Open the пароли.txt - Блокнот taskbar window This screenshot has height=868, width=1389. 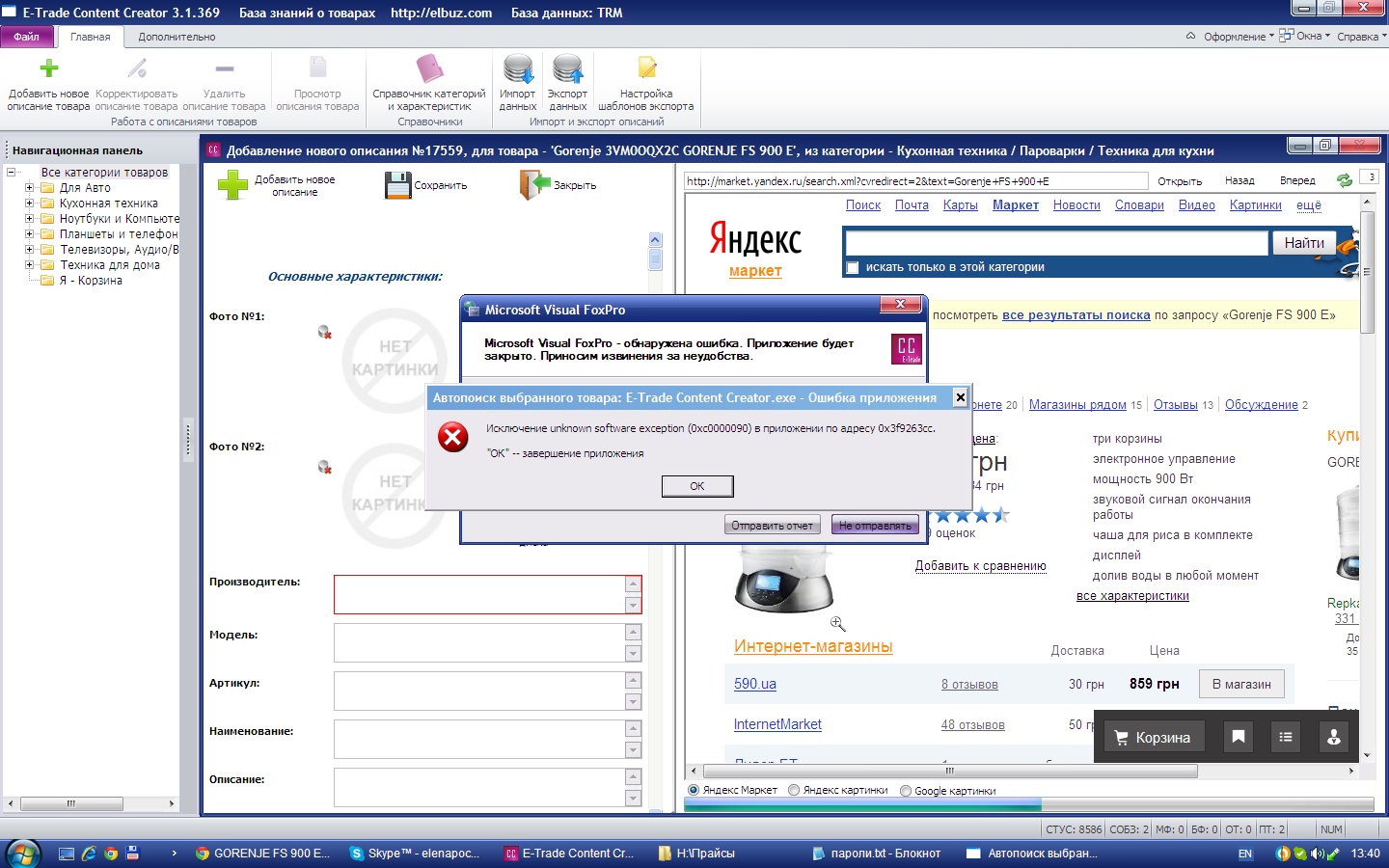click(x=877, y=854)
